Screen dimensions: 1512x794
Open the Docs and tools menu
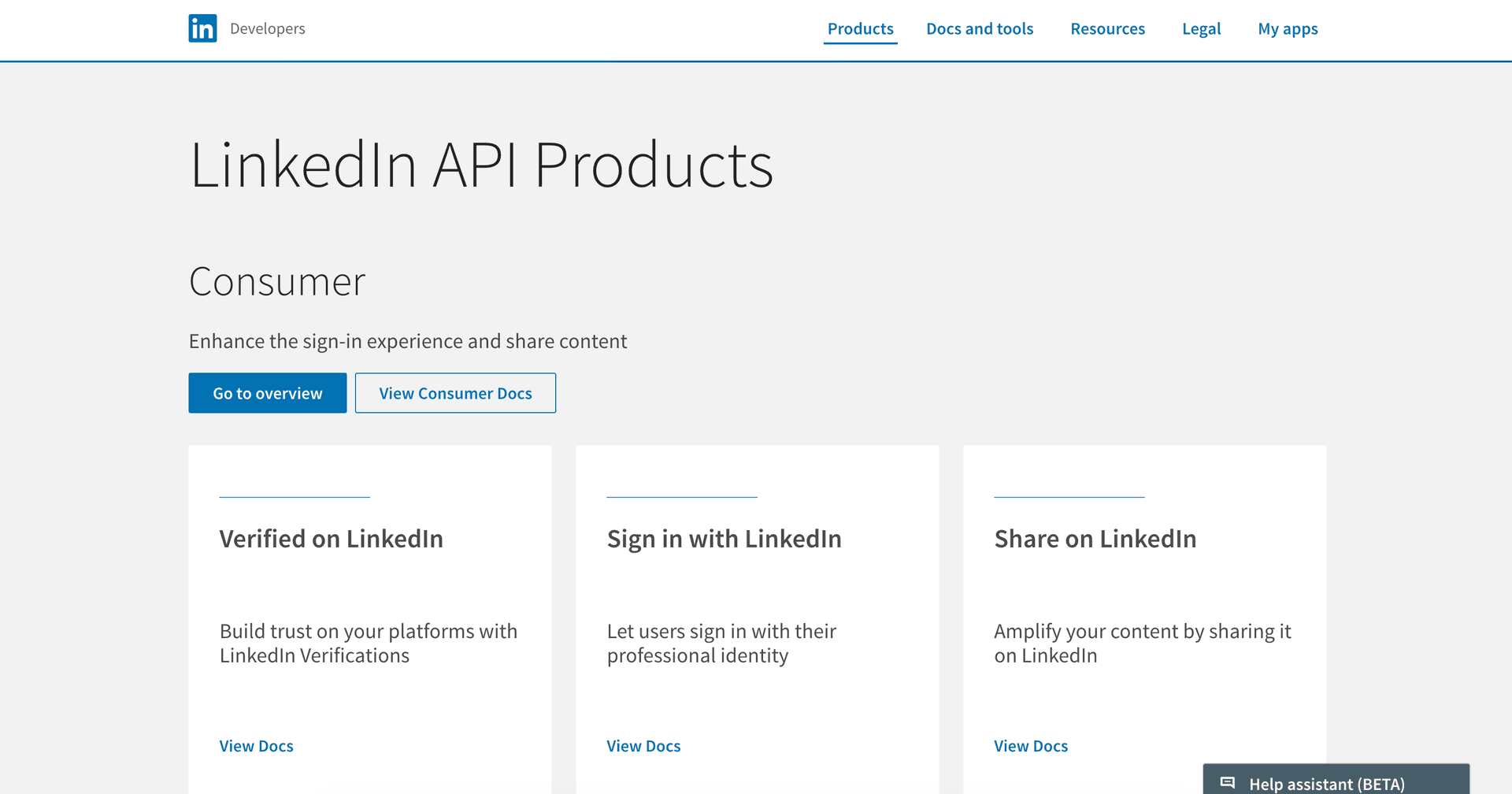(x=980, y=29)
